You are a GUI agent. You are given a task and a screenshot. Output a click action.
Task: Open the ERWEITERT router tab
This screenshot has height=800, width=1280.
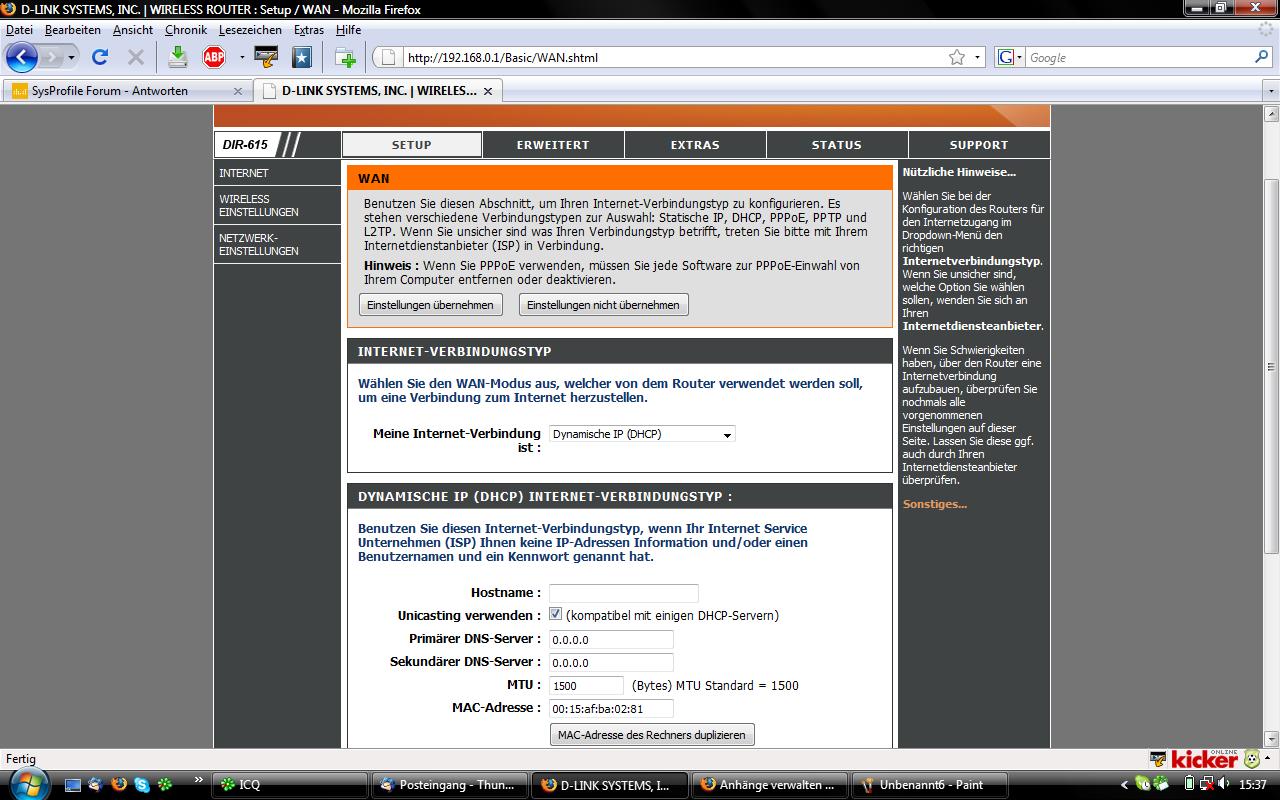553,145
